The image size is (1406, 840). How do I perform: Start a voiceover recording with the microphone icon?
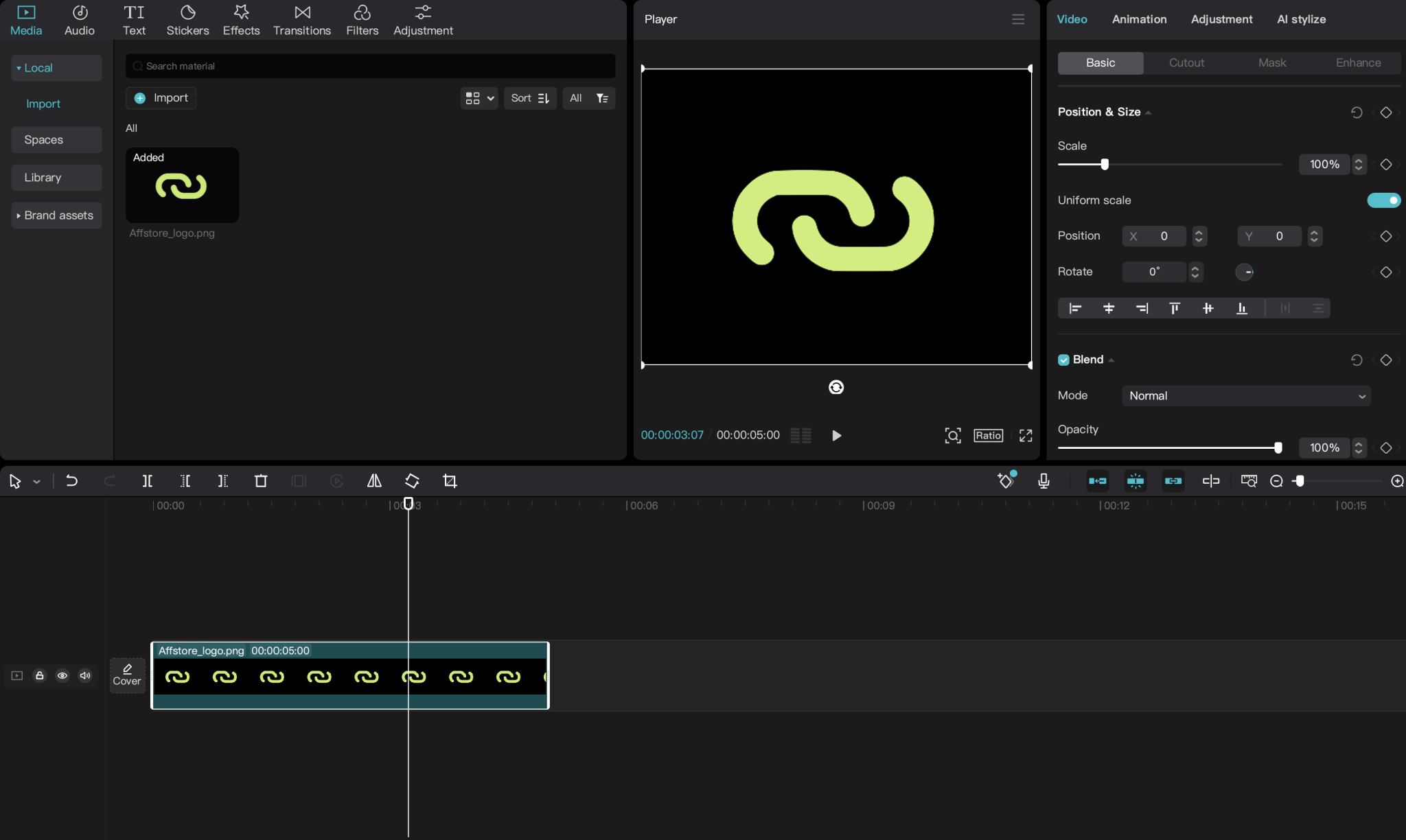click(x=1043, y=481)
